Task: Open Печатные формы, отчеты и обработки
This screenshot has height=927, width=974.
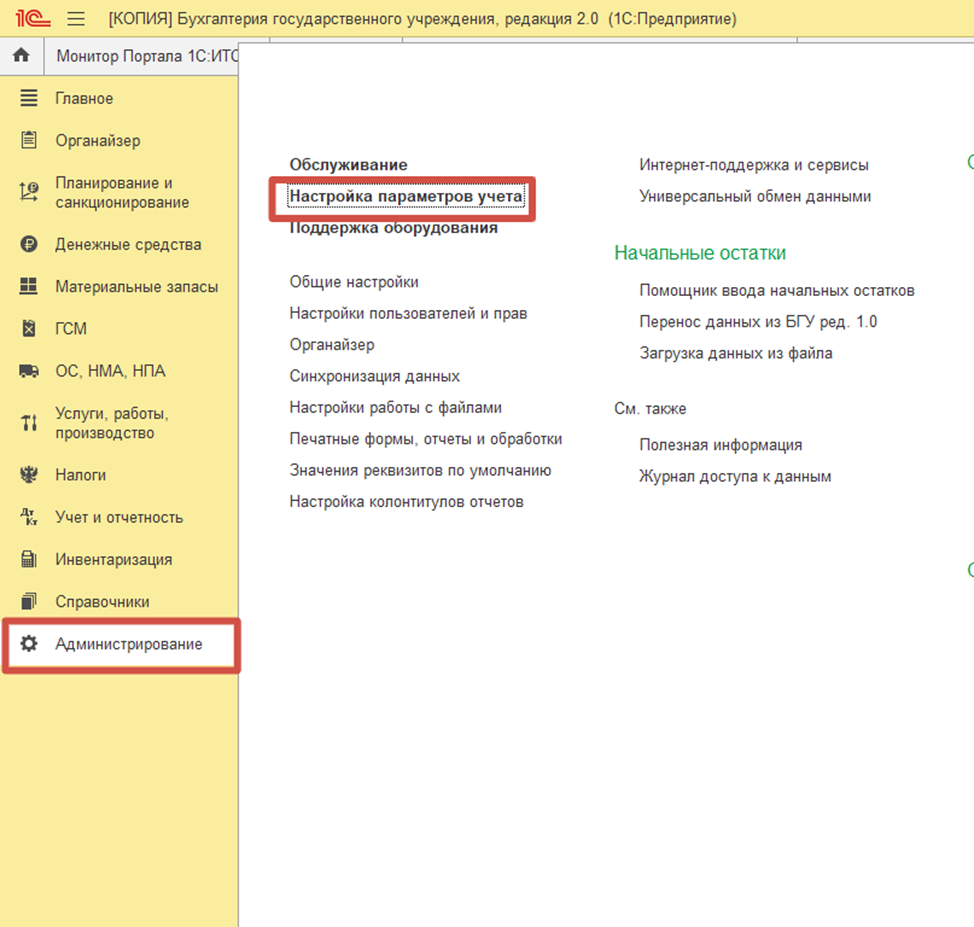Action: [426, 439]
